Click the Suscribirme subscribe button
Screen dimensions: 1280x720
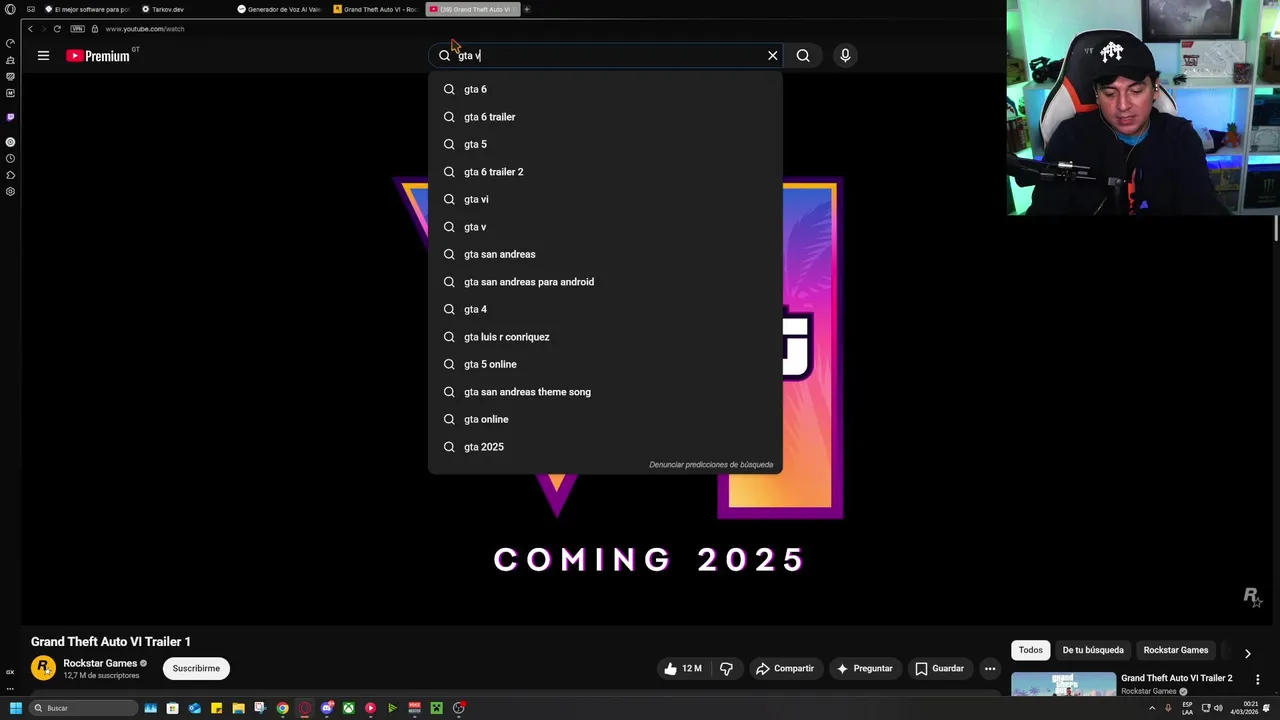click(196, 668)
